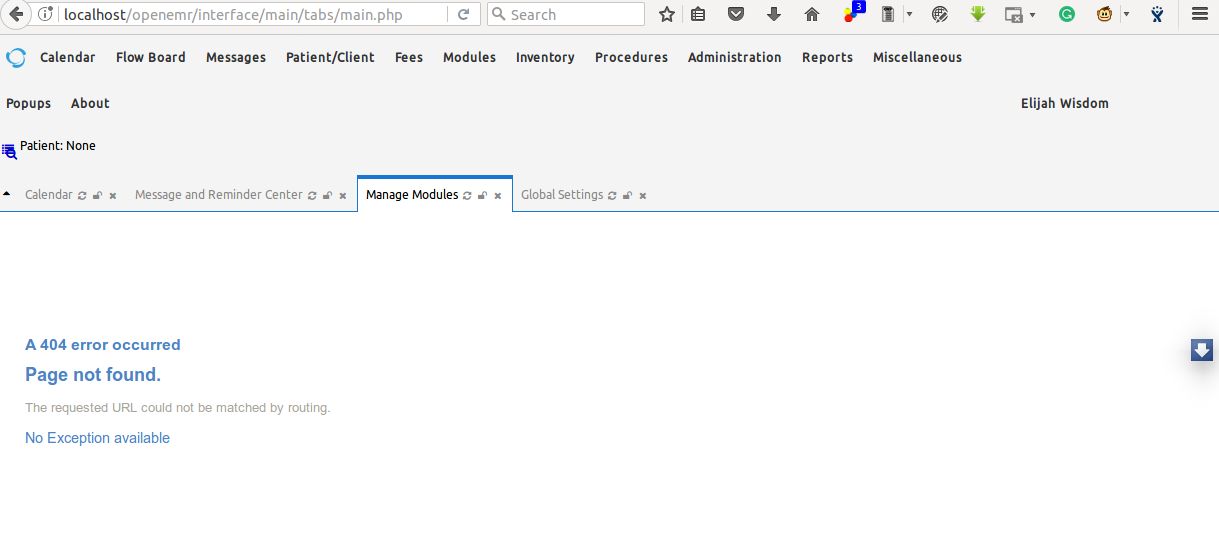Screen dimensions: 1219x549
Task: Open the Firefox hamburger menu
Action: point(1199,14)
